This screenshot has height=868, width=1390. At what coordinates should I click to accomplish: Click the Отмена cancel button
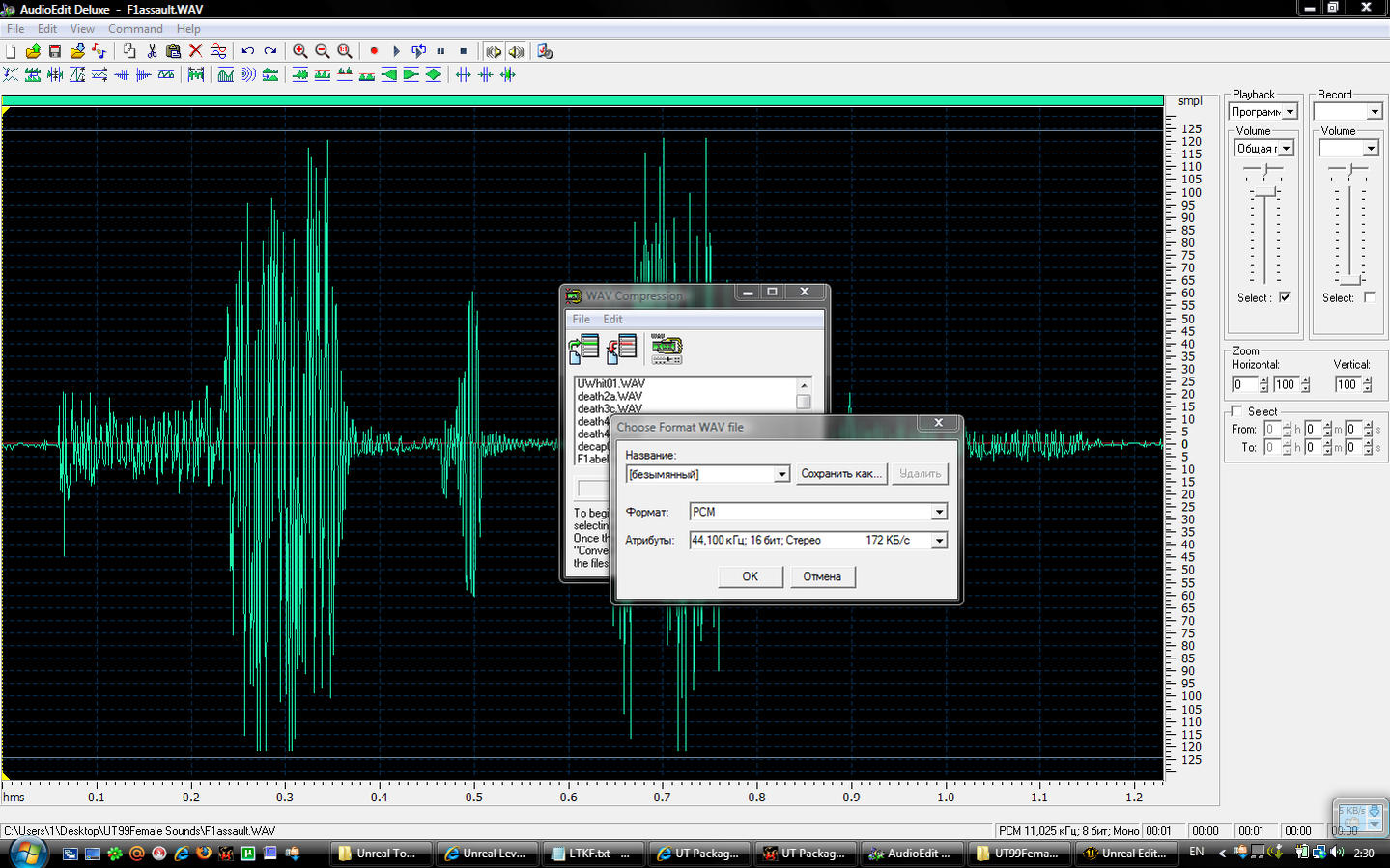pos(822,576)
